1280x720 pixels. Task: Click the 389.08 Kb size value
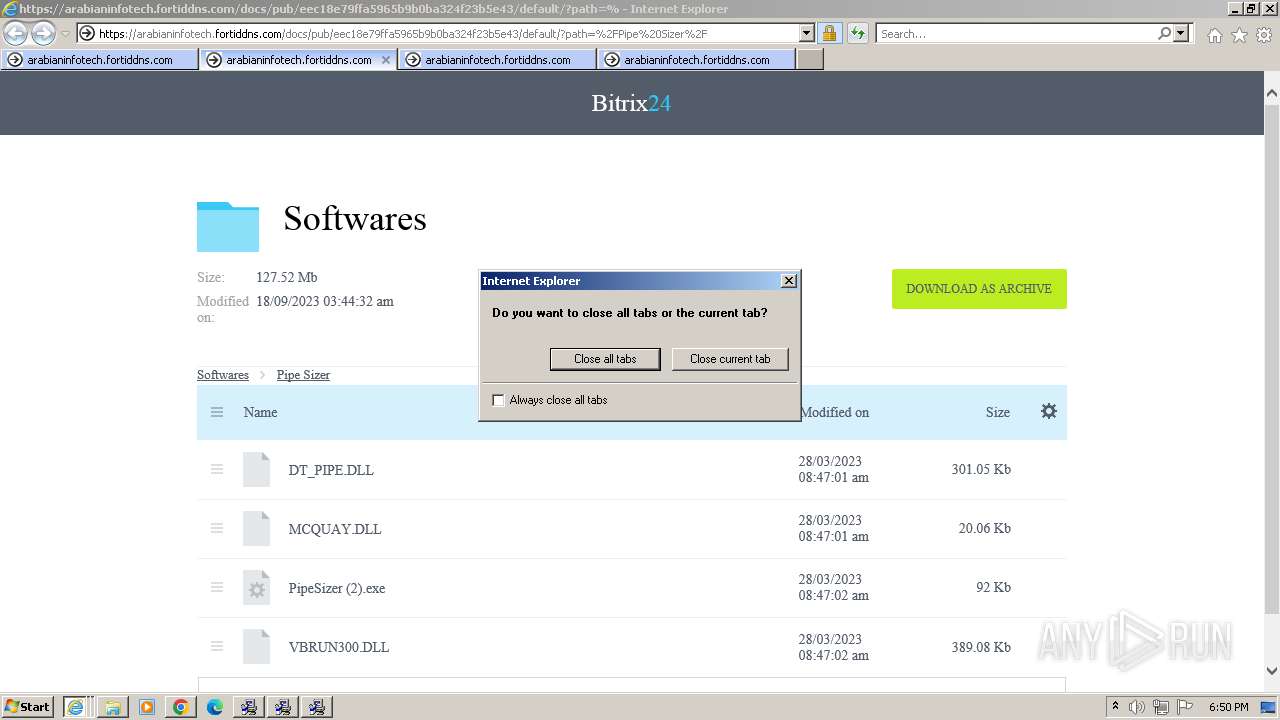coord(981,647)
